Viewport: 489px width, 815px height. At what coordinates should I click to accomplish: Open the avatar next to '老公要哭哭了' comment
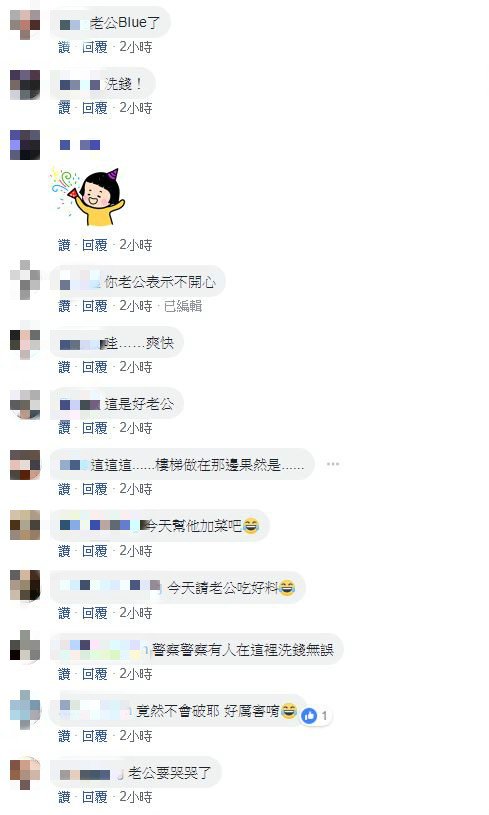(25, 773)
